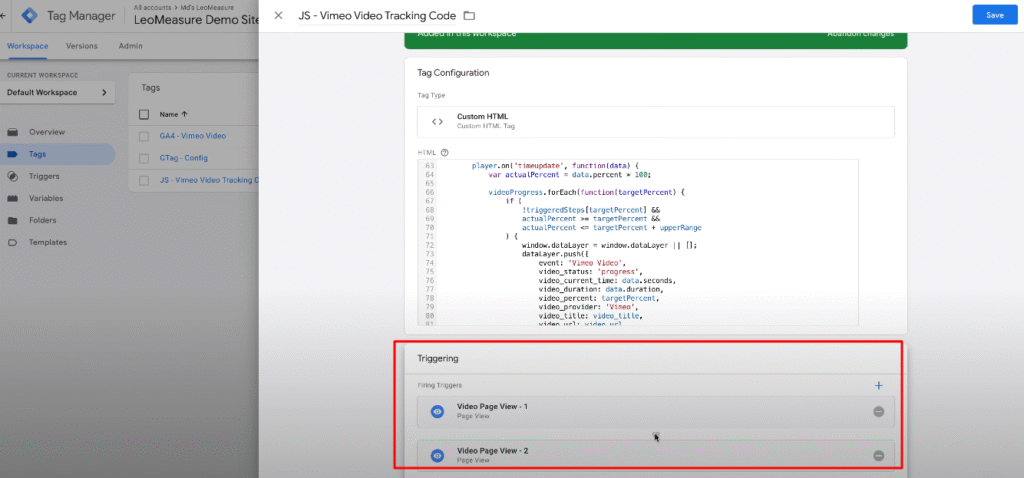Screen dimensions: 1024x478
Task: Remove the Video Page View - 1 trigger
Action: [x=878, y=412]
